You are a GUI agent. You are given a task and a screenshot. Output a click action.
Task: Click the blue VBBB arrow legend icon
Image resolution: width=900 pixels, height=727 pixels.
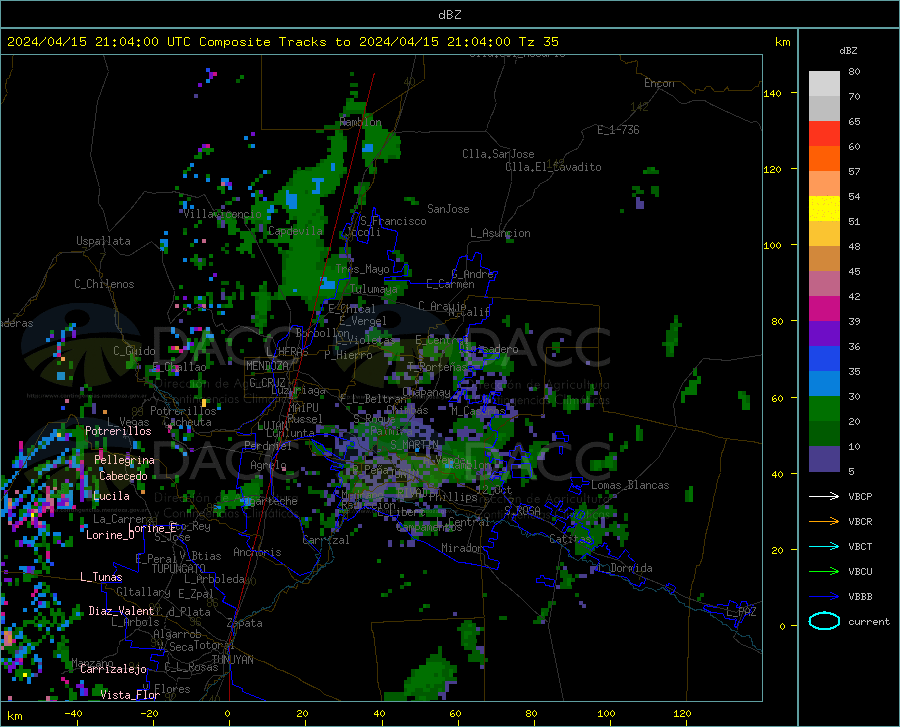[824, 597]
